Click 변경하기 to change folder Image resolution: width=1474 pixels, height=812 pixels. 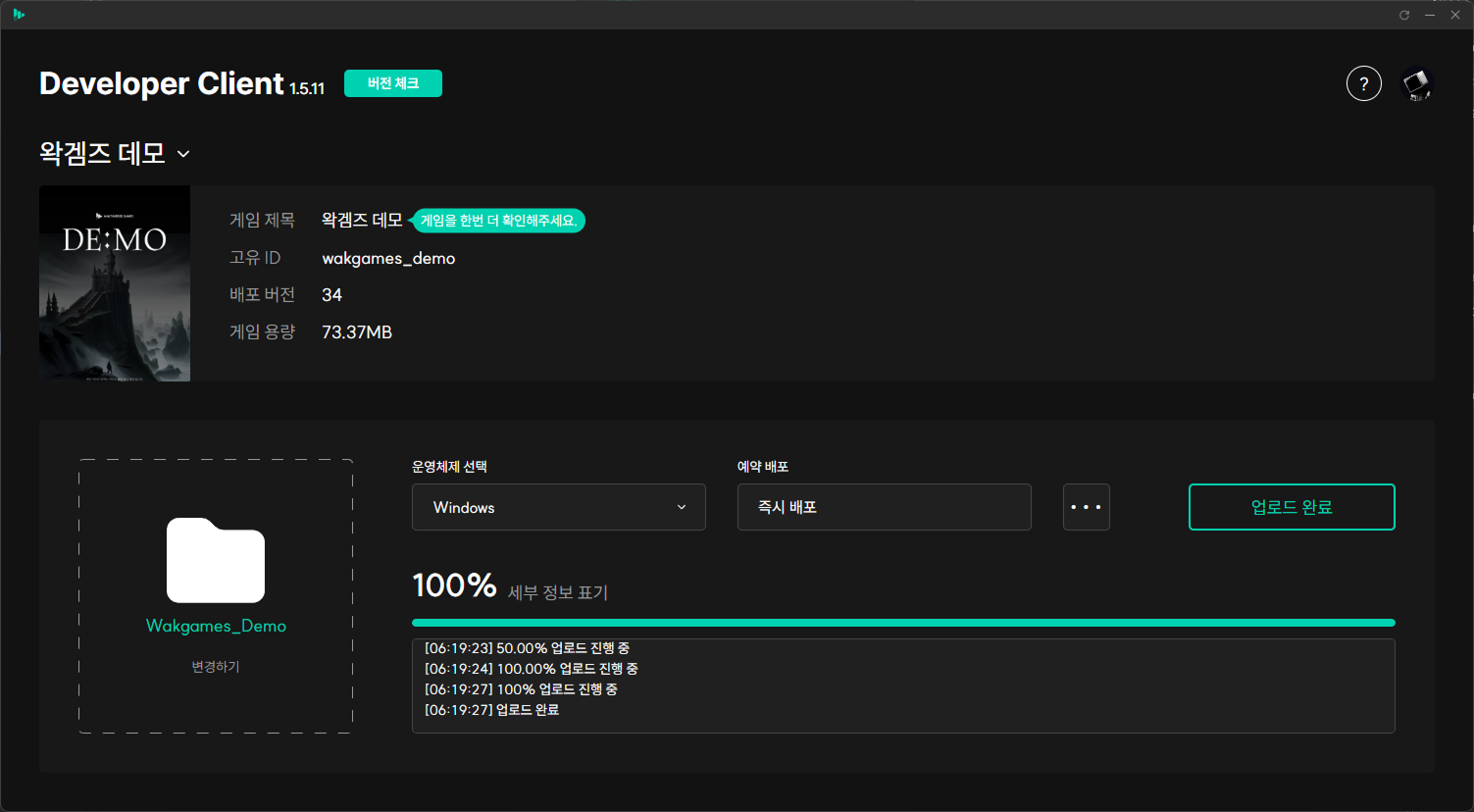tap(216, 667)
